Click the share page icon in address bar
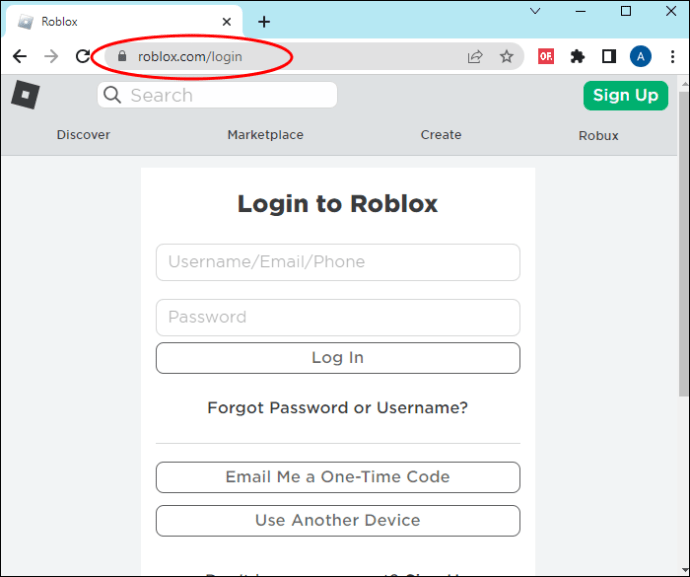This screenshot has height=577, width=690. coord(475,56)
